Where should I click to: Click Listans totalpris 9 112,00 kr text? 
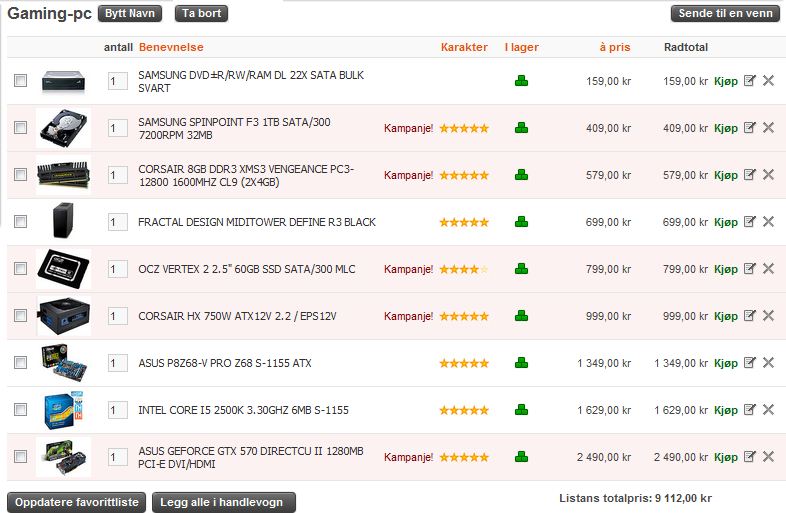(x=636, y=498)
